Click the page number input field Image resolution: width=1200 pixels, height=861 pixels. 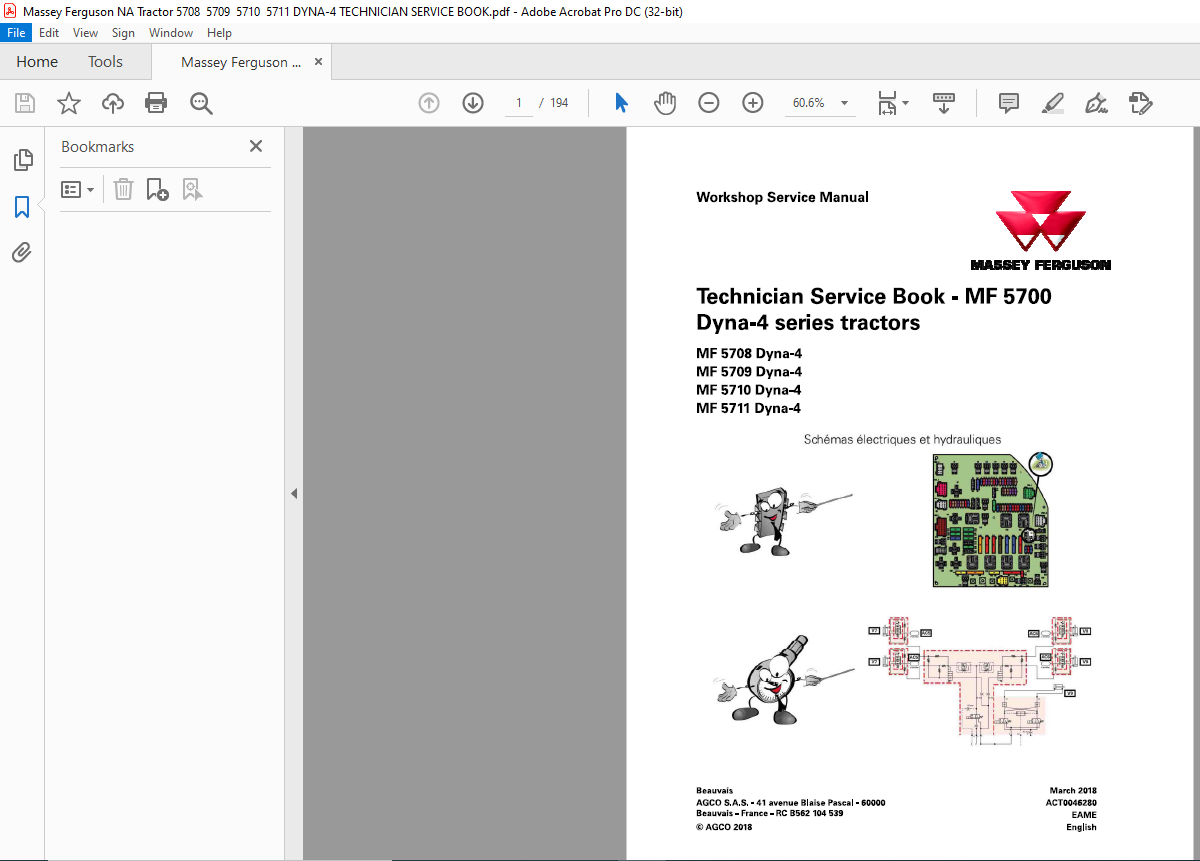coord(519,103)
